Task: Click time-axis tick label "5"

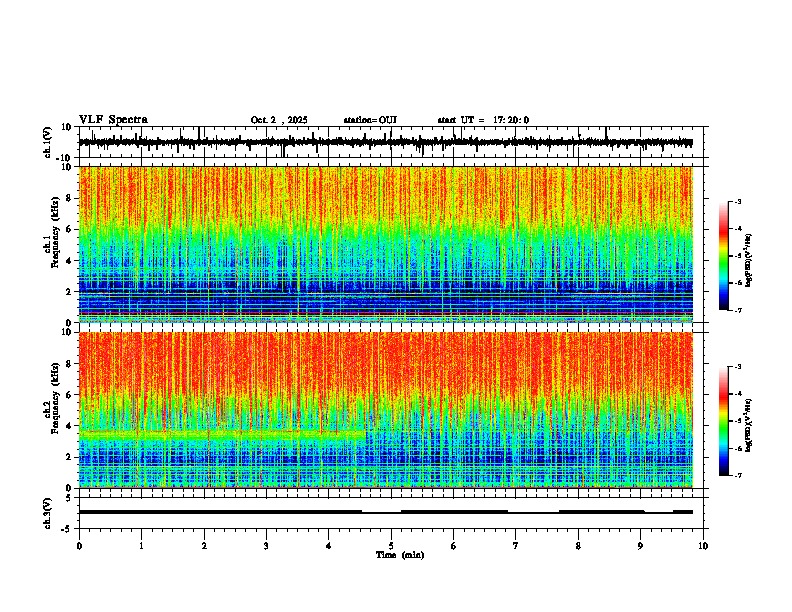Action: tap(391, 546)
